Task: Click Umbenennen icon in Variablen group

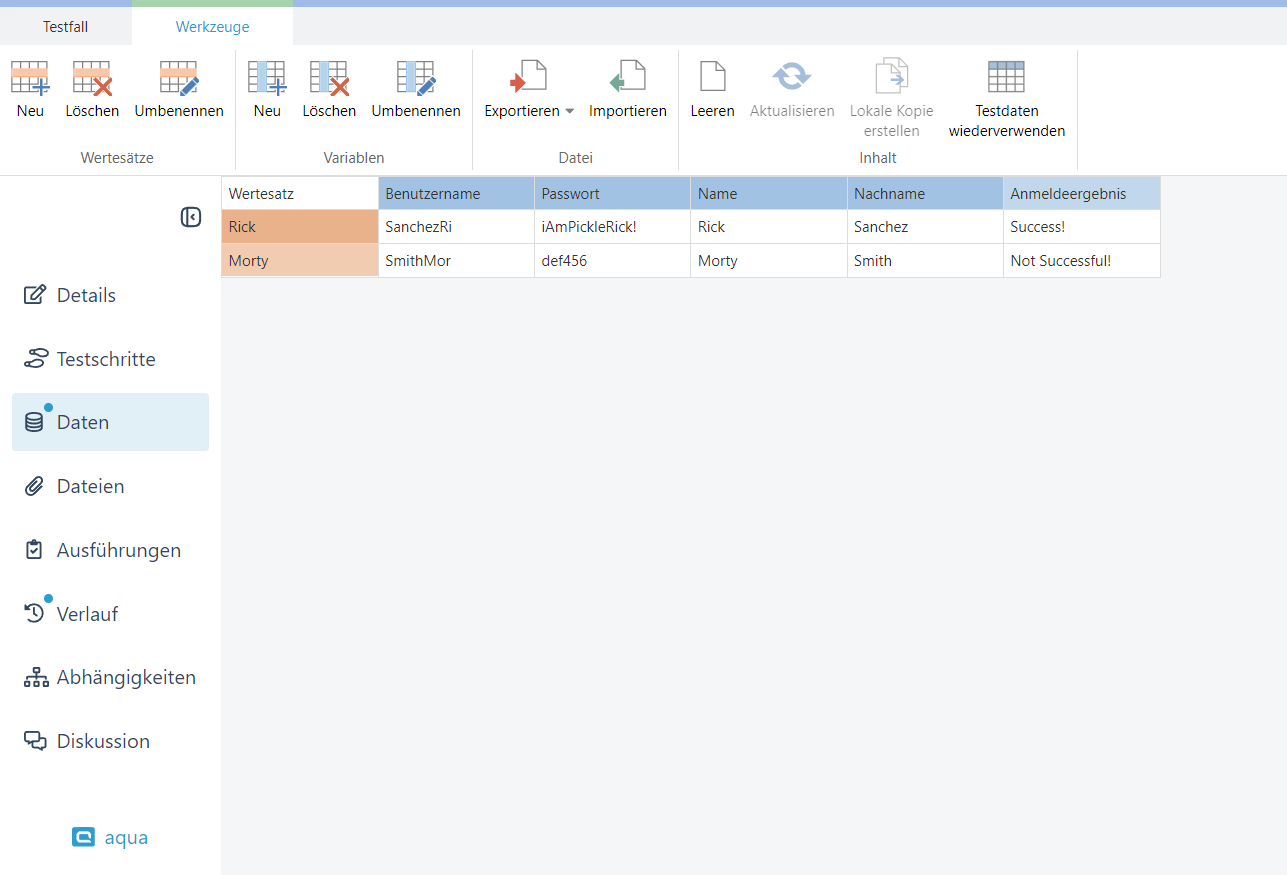Action: tap(416, 78)
